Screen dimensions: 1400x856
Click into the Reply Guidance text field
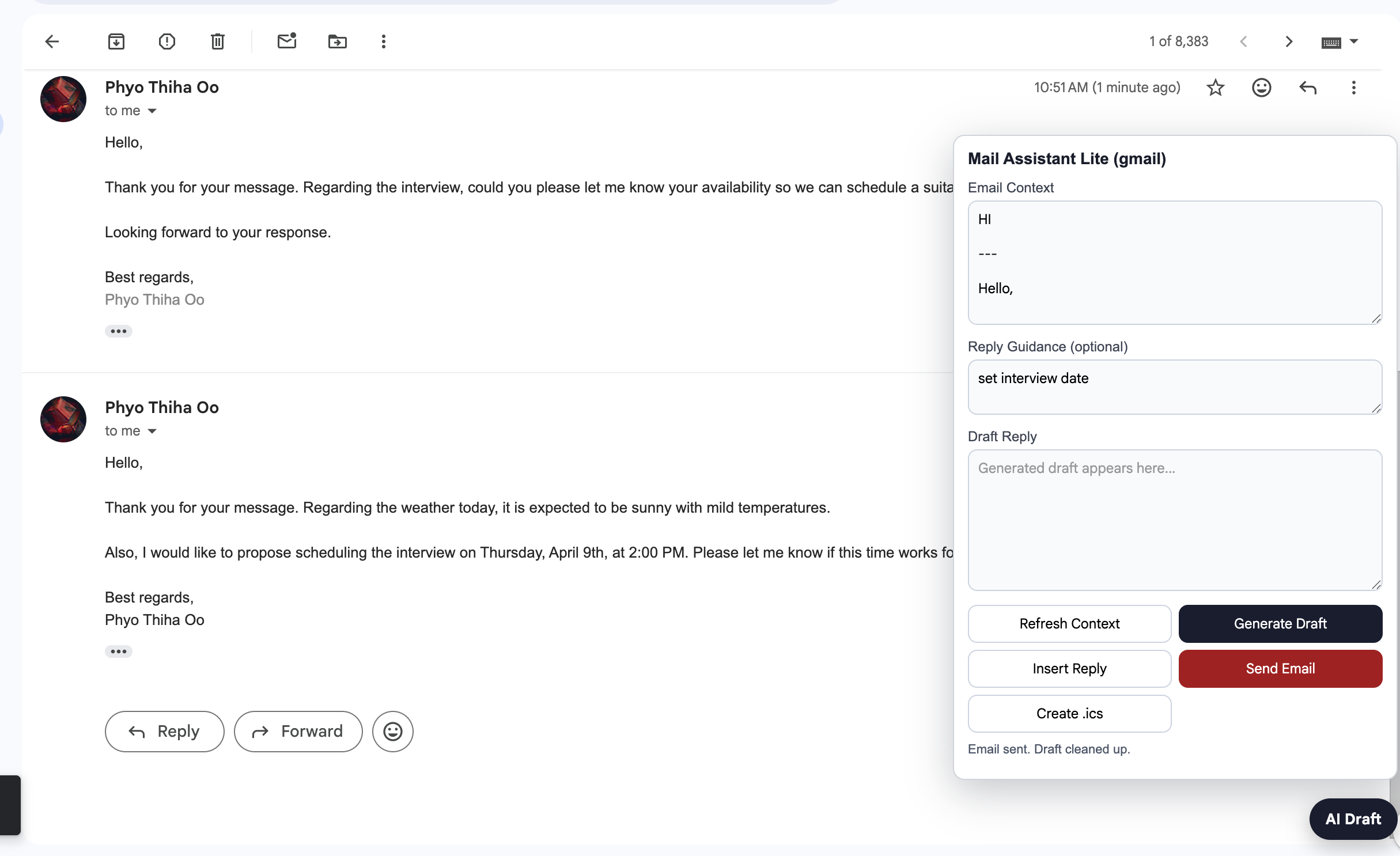pos(1174,387)
